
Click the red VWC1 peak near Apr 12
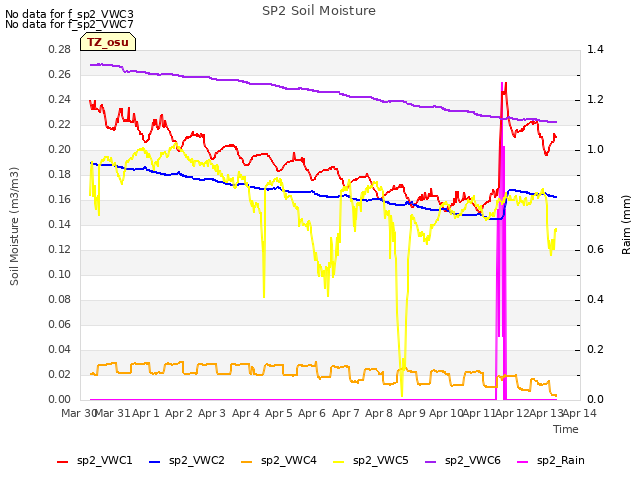[x=504, y=90]
